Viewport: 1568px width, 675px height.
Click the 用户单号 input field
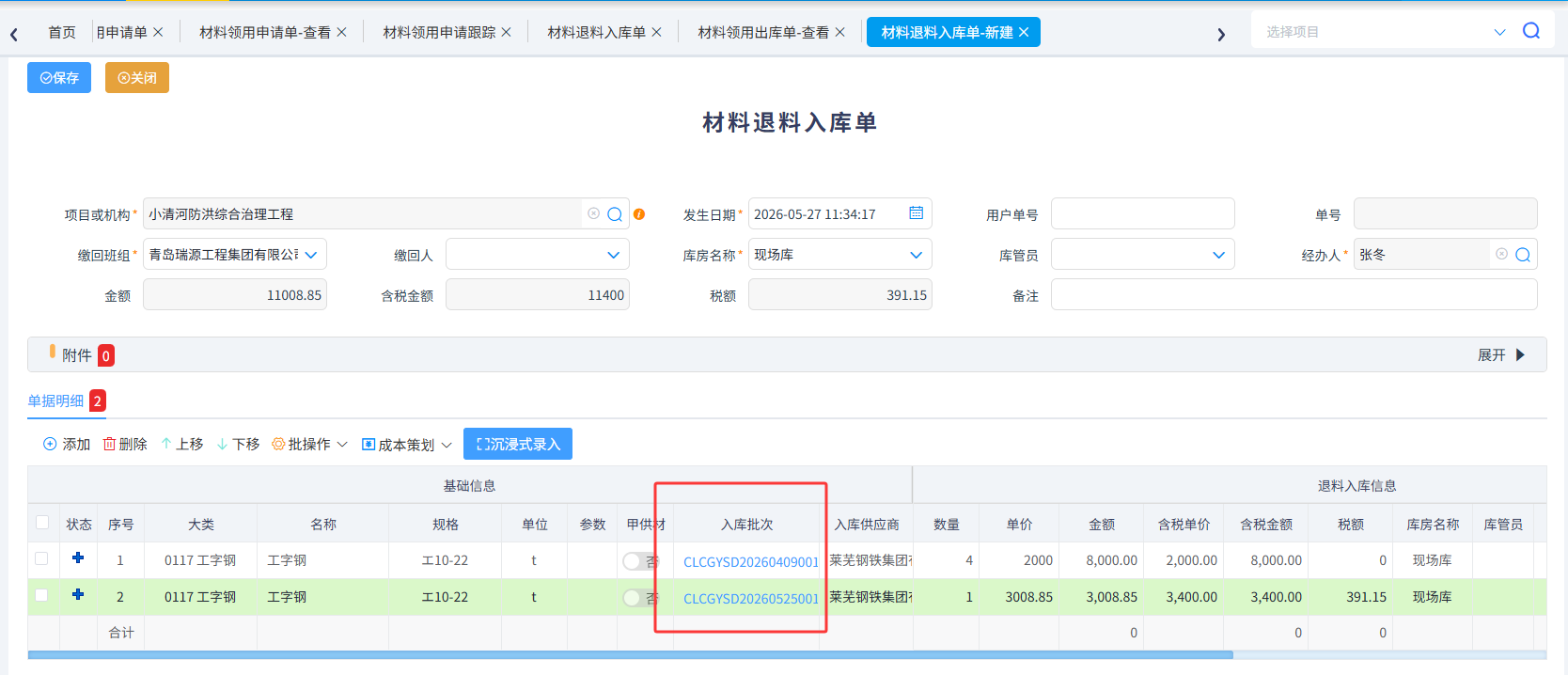point(1143,213)
